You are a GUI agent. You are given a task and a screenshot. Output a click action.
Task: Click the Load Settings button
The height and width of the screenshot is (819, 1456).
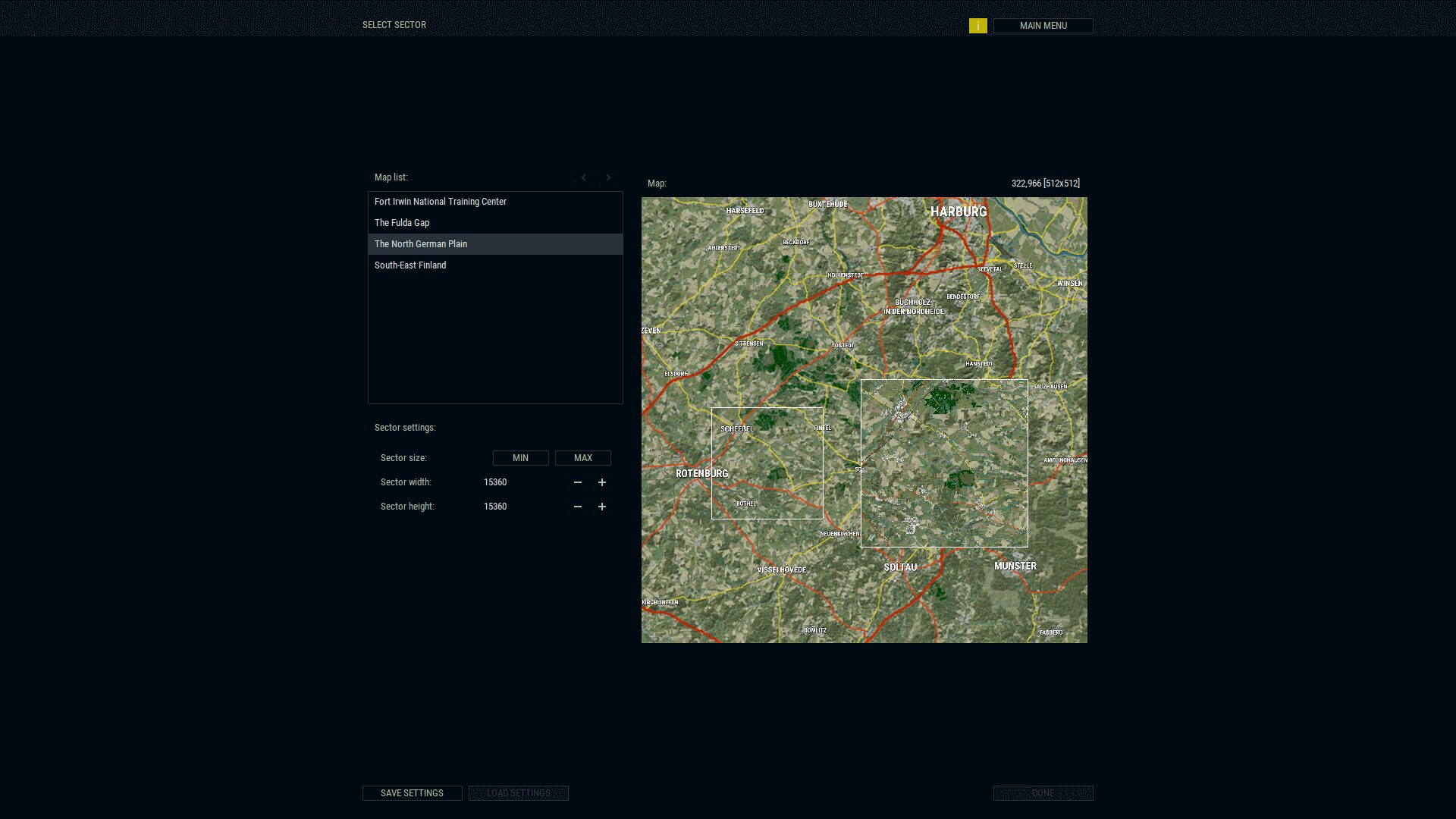point(518,793)
